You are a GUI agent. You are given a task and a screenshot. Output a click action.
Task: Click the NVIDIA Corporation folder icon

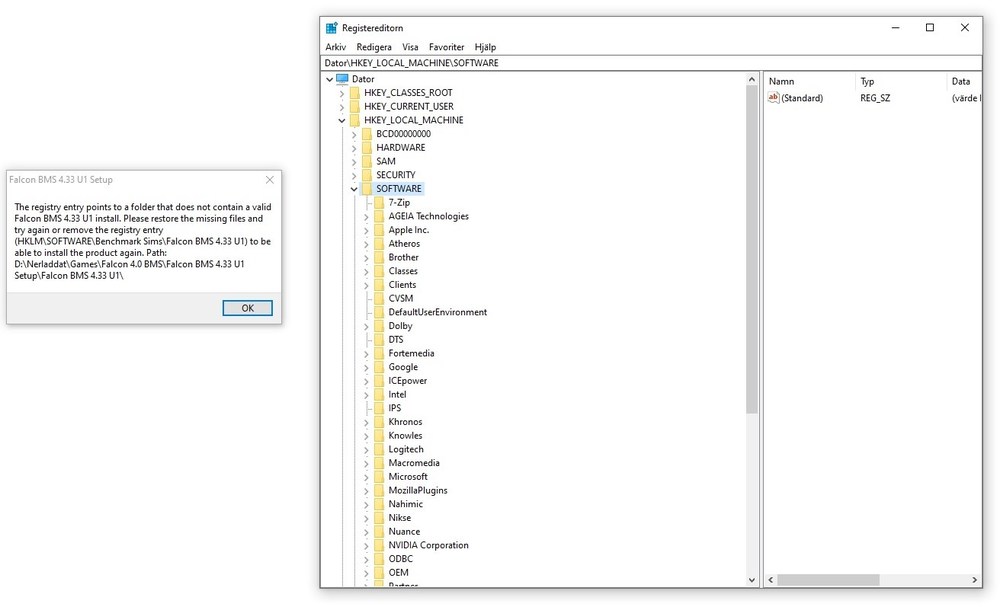(x=379, y=545)
